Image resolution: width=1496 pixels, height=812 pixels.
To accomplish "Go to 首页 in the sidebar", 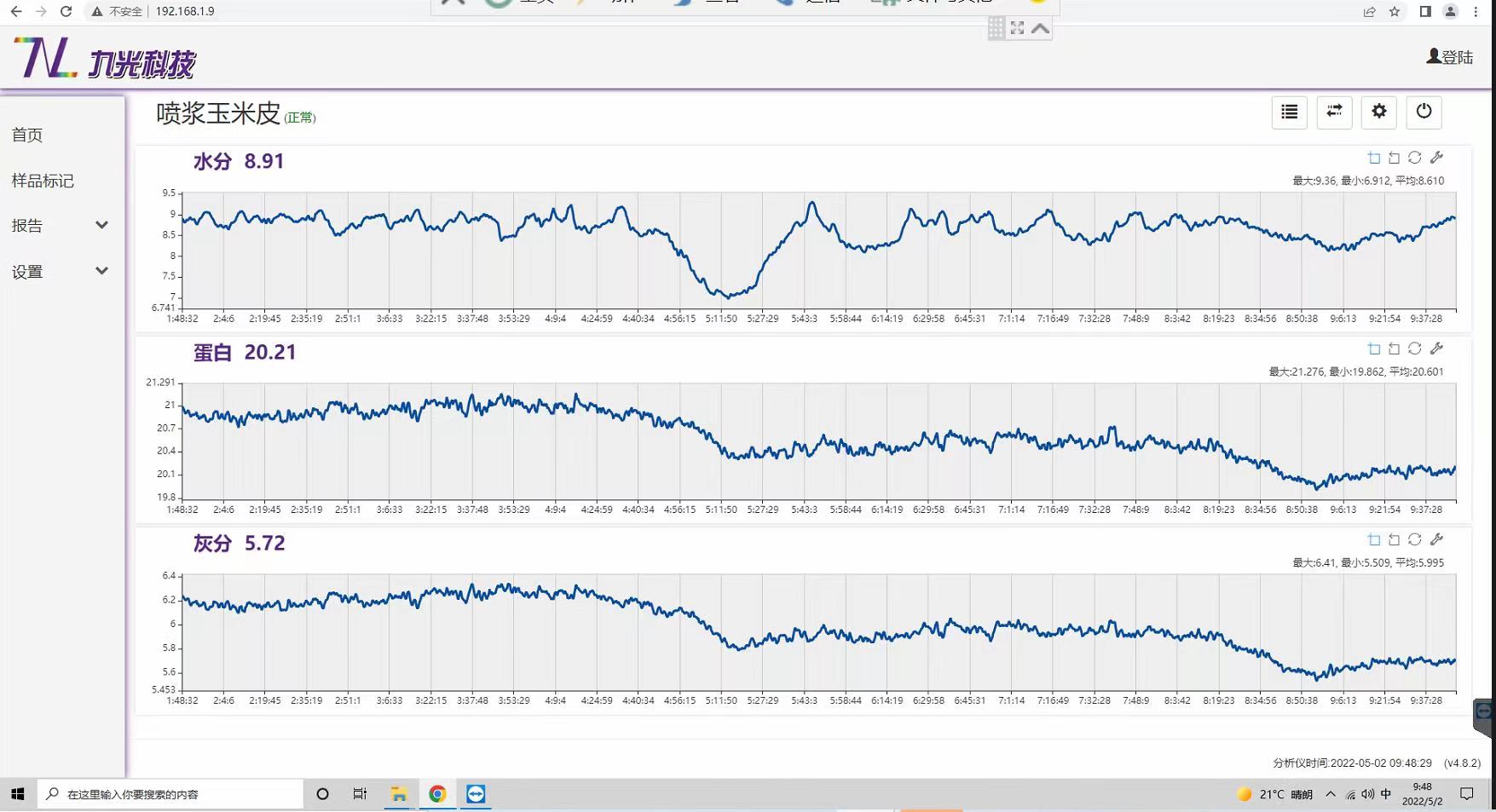I will [27, 135].
